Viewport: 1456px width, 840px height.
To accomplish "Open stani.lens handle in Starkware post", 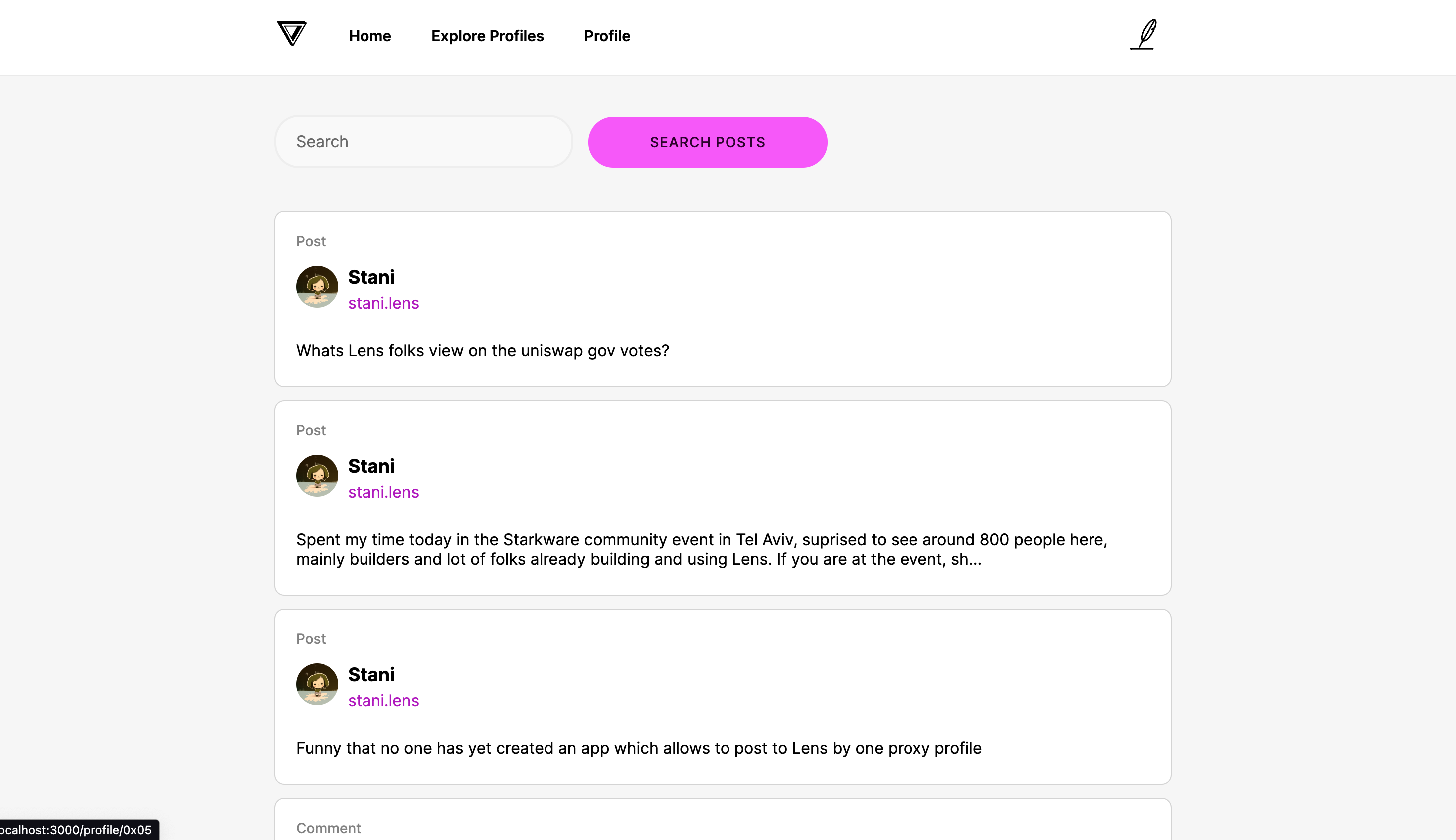I will tap(383, 492).
